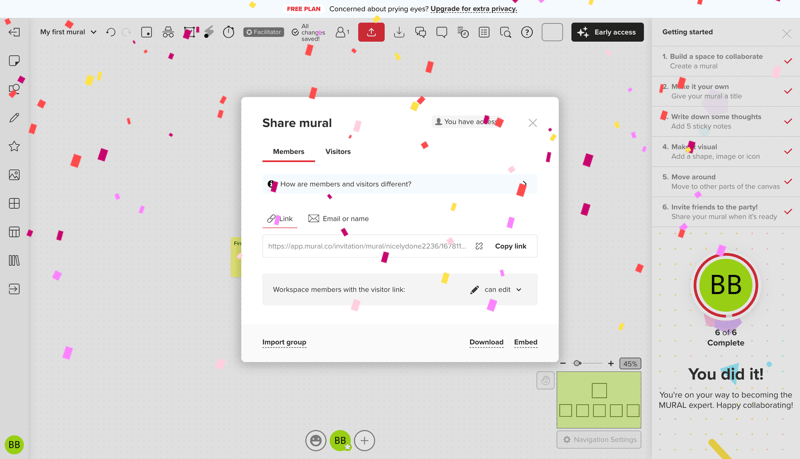
Task: Open the shapes and connectors tool
Action: (14, 89)
